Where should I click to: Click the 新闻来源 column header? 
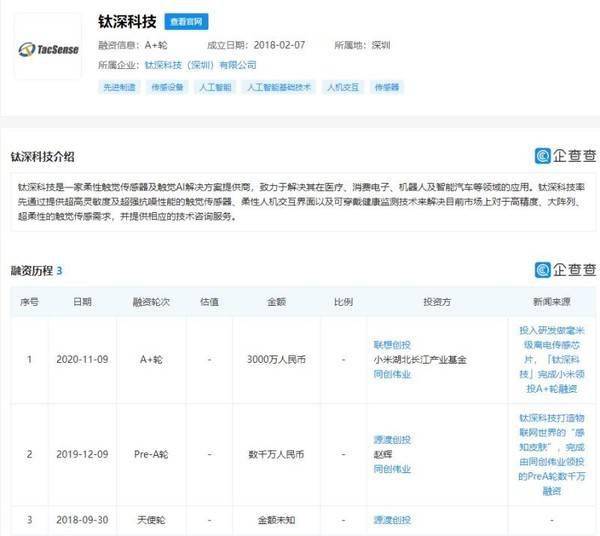pos(552,301)
